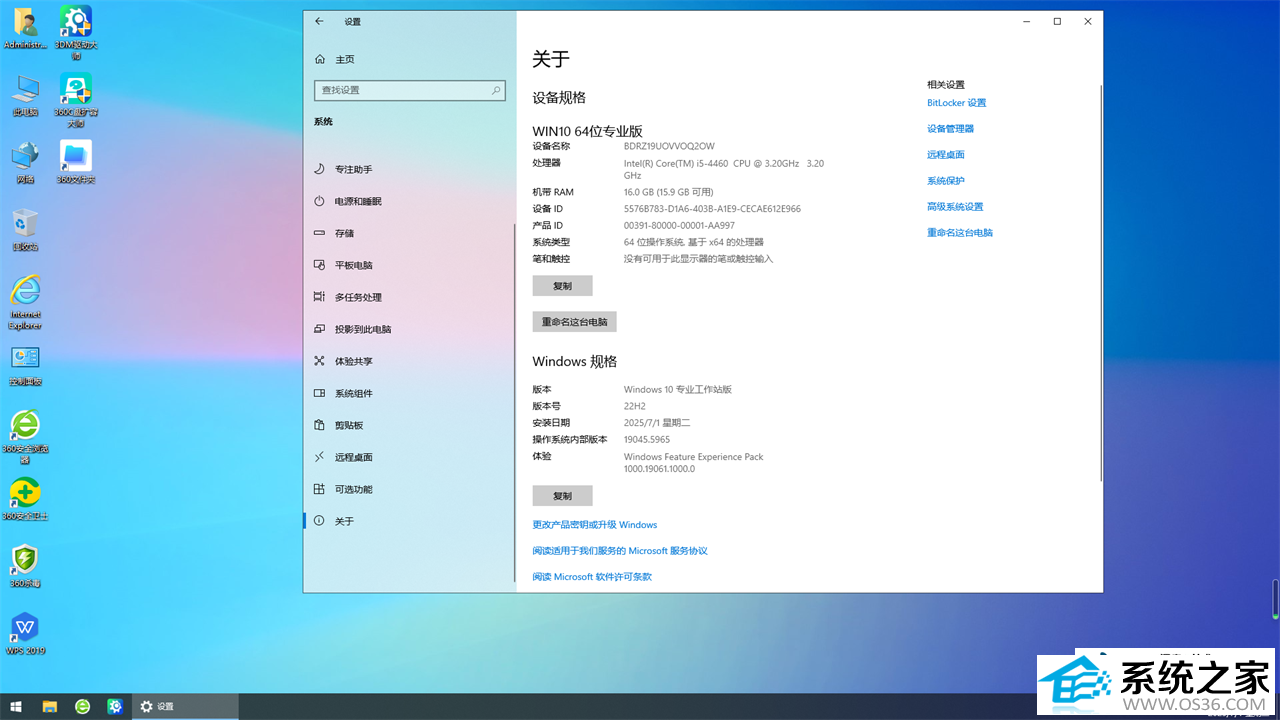Image resolution: width=1280 pixels, height=720 pixels.
Task: Open the 专注助手 settings page
Action: (410, 169)
